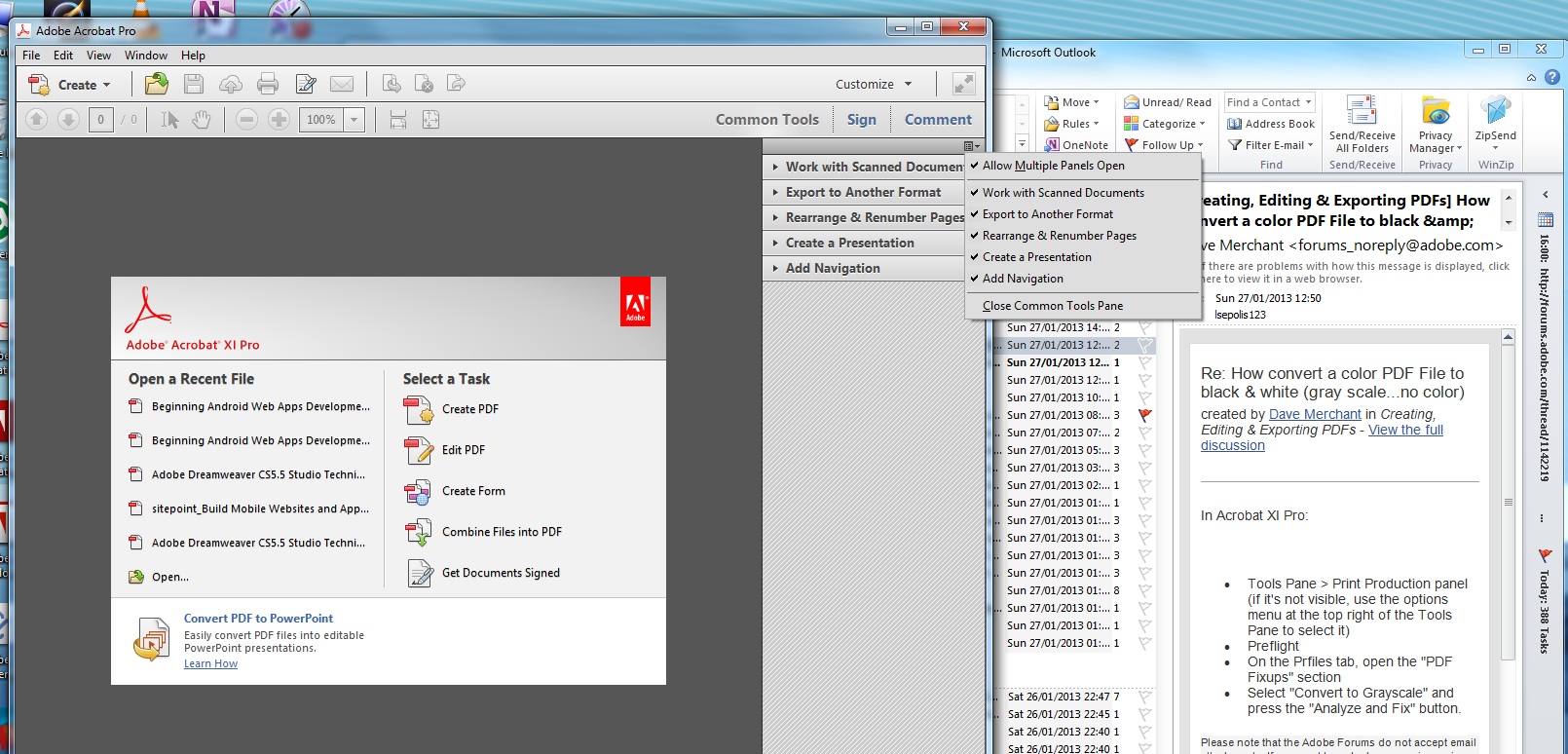
Task: Click the zoom out minus icon
Action: pos(247,120)
